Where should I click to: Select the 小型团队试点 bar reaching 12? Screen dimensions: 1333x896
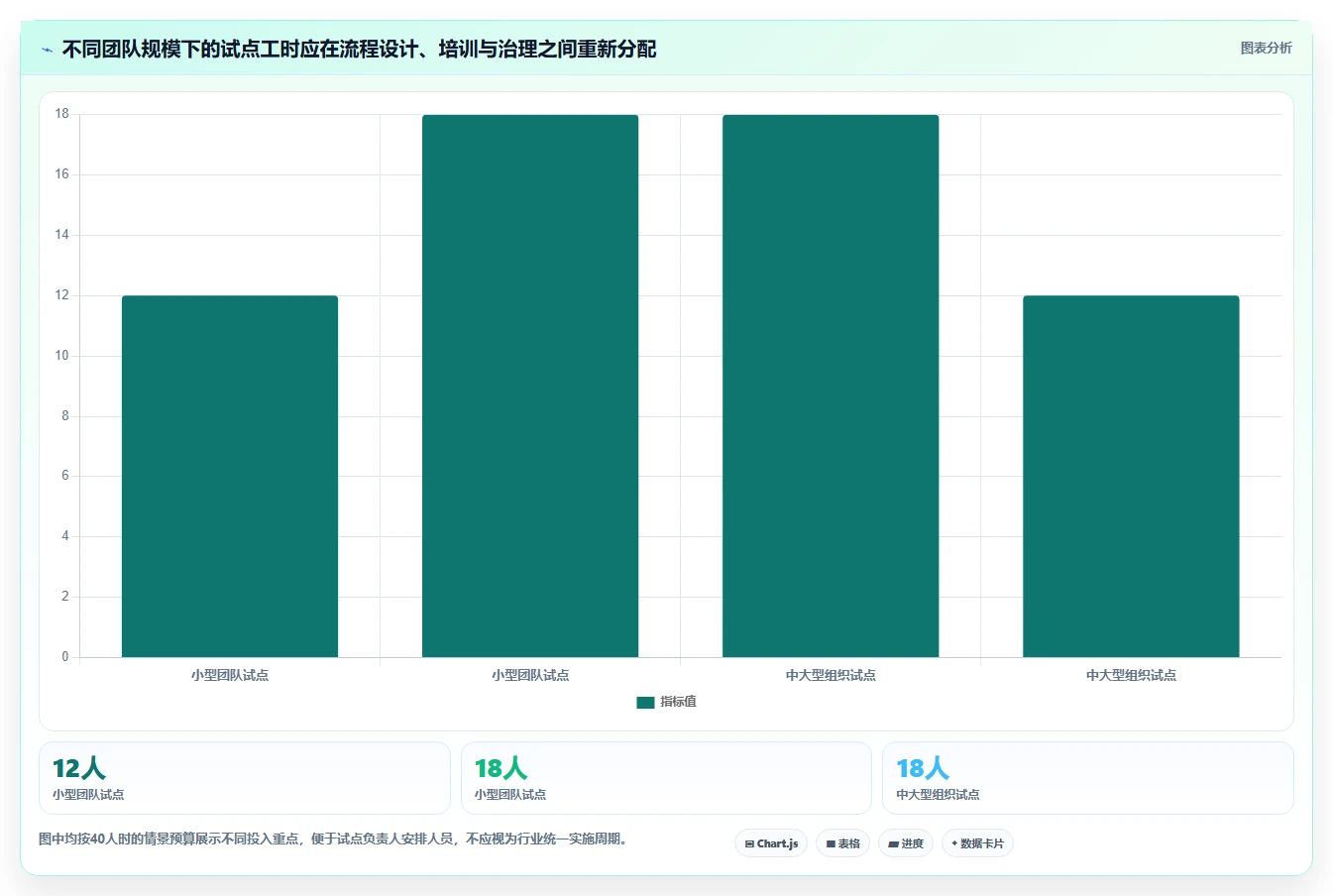pyautogui.click(x=230, y=476)
